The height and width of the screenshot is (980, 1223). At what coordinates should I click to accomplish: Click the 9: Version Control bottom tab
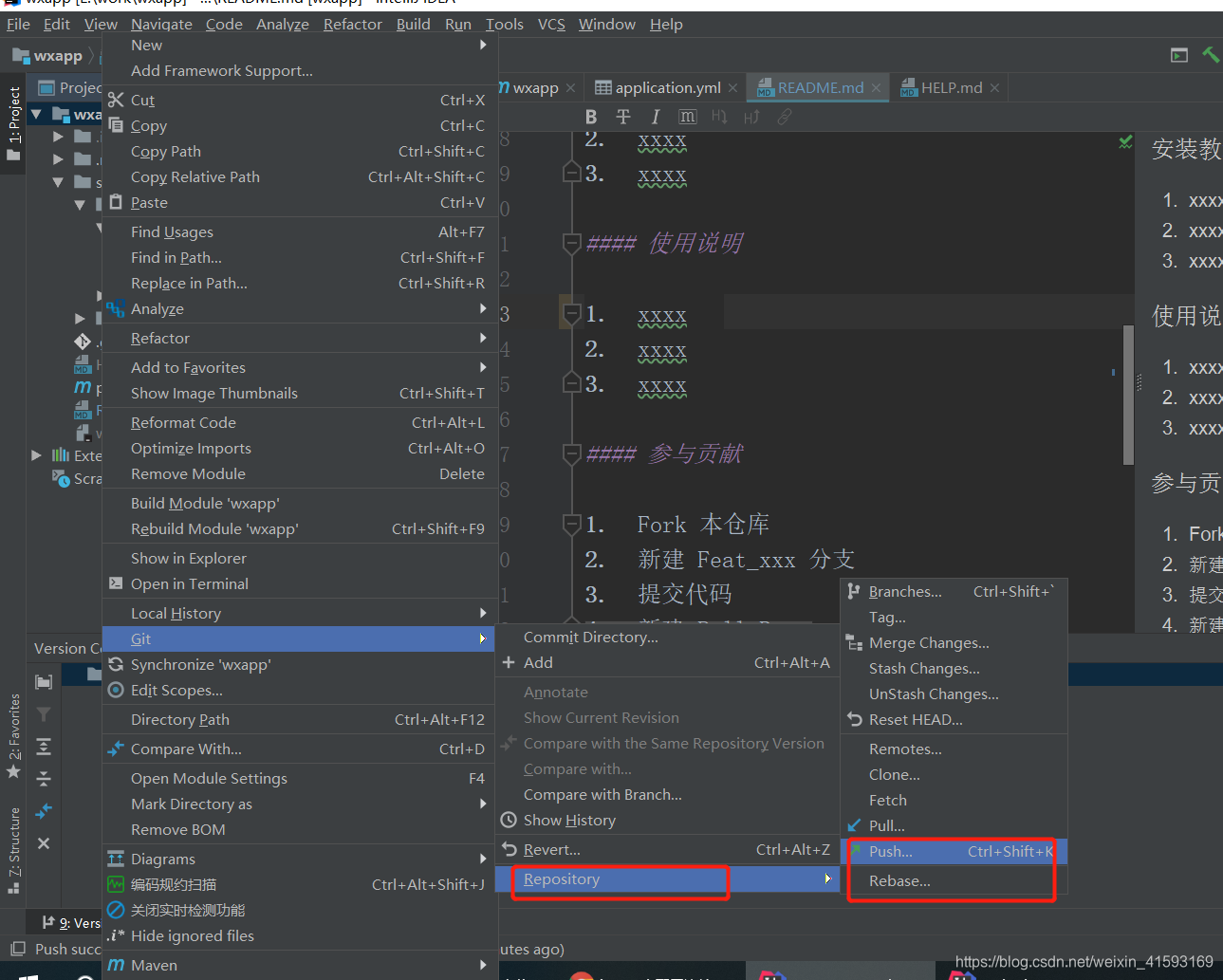pyautogui.click(x=71, y=922)
